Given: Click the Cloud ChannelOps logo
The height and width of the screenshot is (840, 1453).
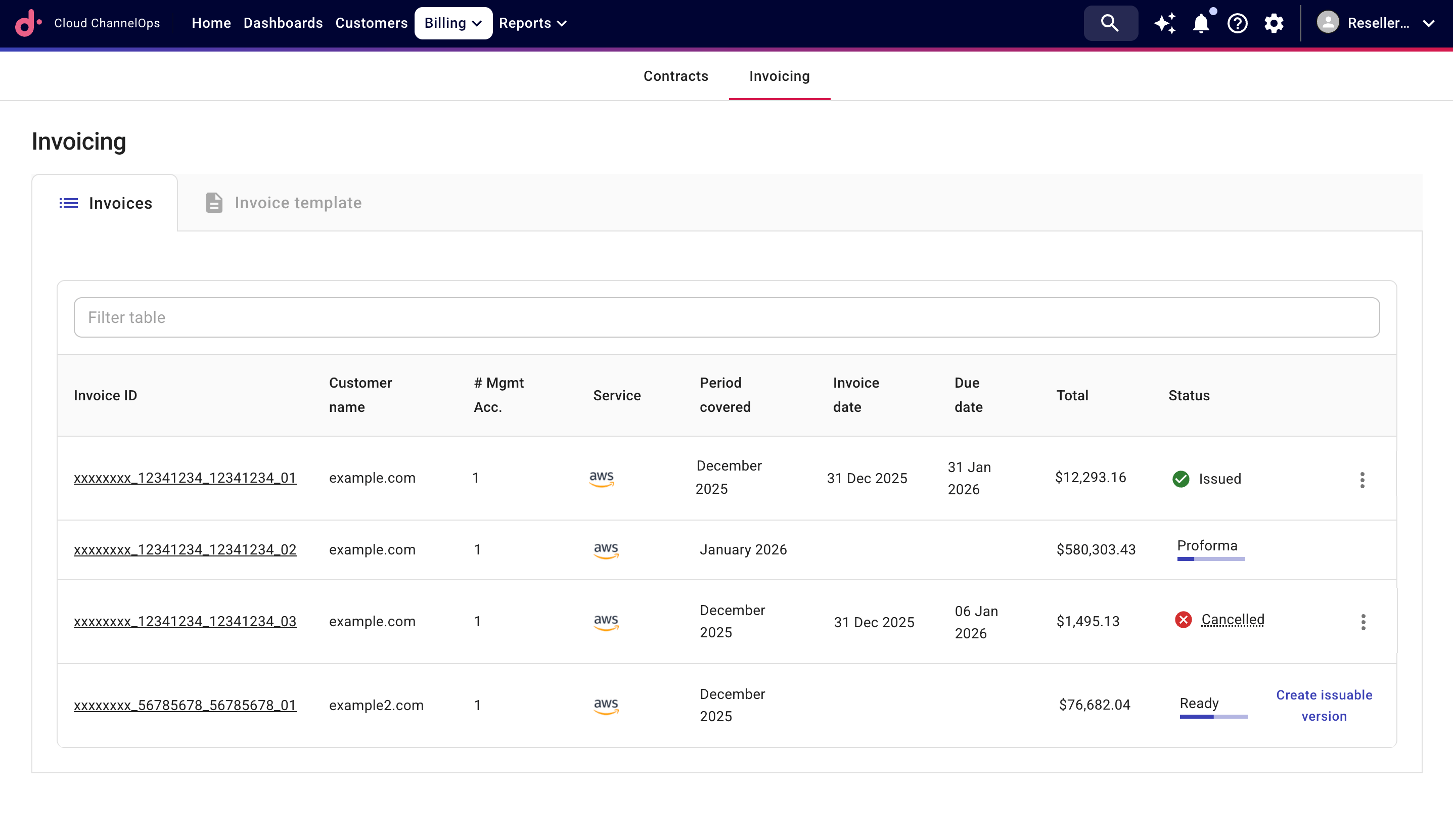Looking at the screenshot, I should coord(28,23).
